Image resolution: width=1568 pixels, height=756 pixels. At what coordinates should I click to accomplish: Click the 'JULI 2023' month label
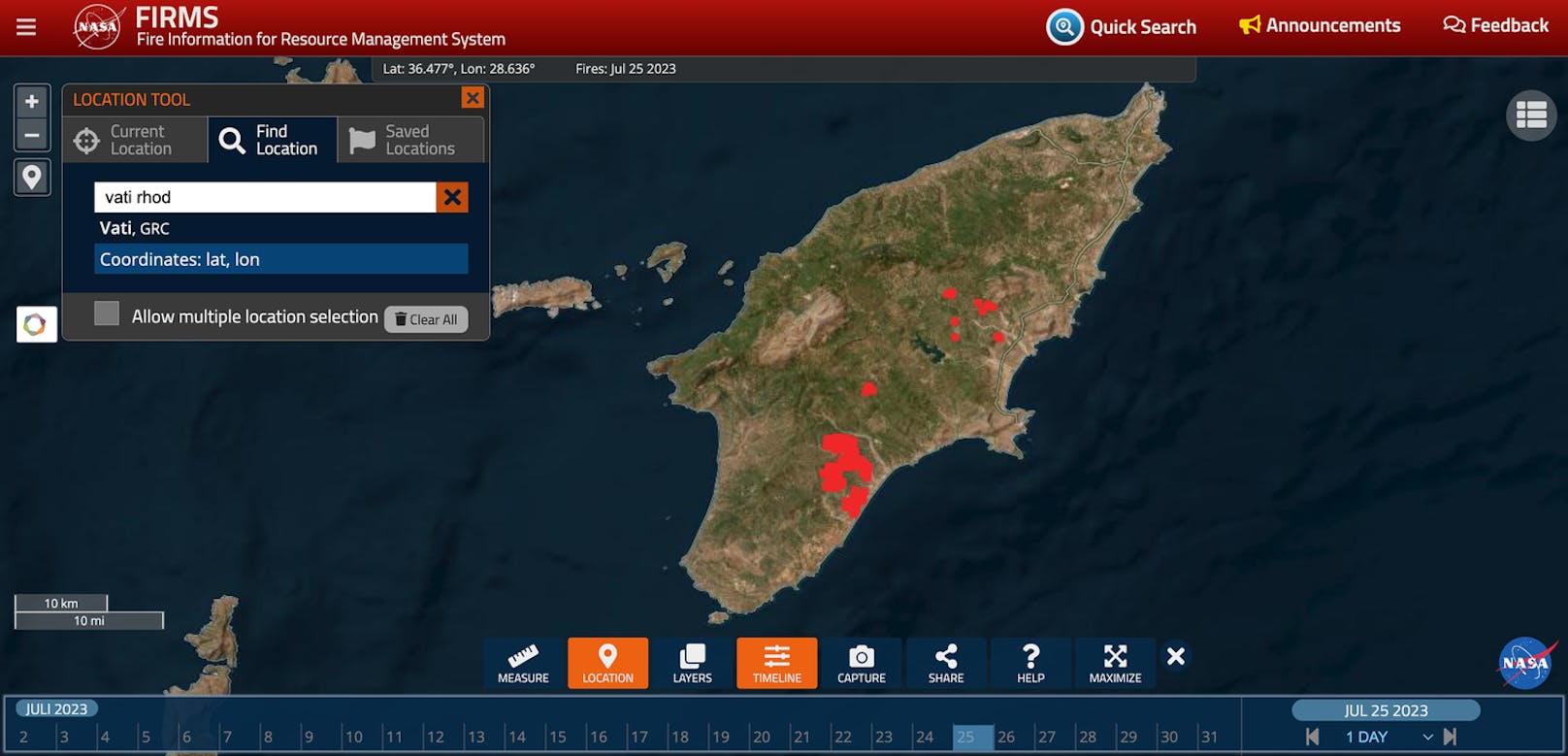click(x=56, y=709)
